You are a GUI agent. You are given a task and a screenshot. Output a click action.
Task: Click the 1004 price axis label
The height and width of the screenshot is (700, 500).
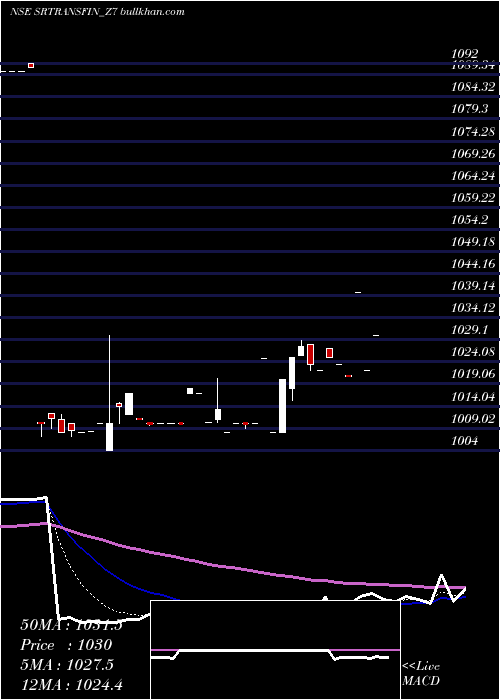[x=465, y=441]
